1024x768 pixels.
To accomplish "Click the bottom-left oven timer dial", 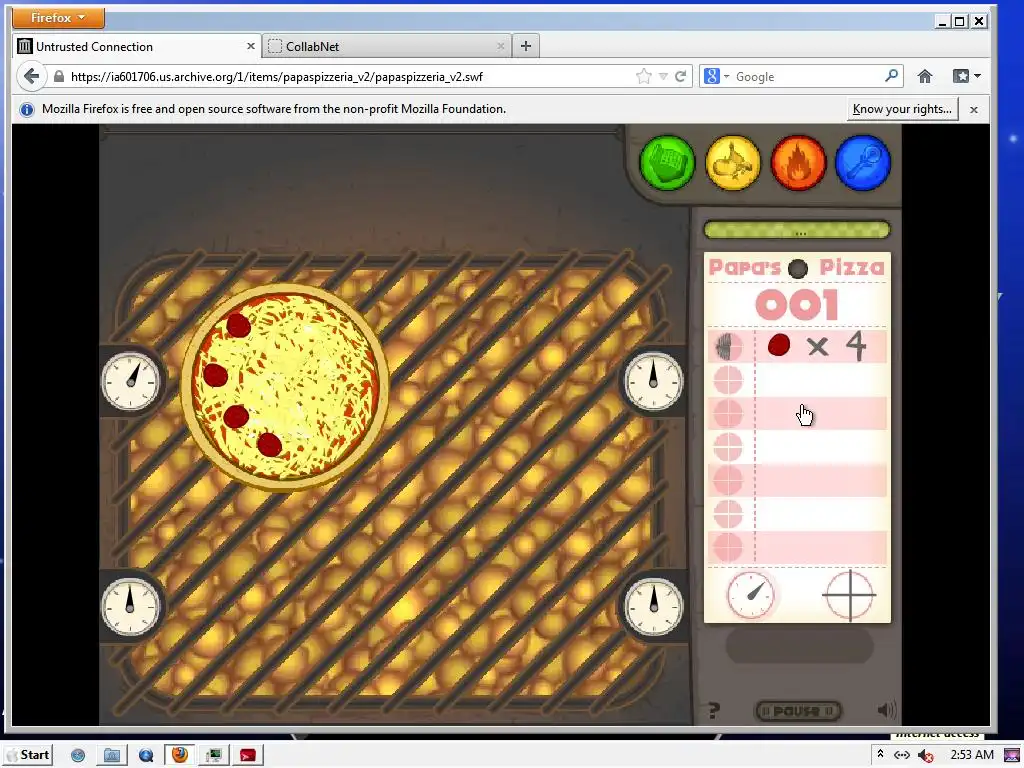I will click(131, 607).
